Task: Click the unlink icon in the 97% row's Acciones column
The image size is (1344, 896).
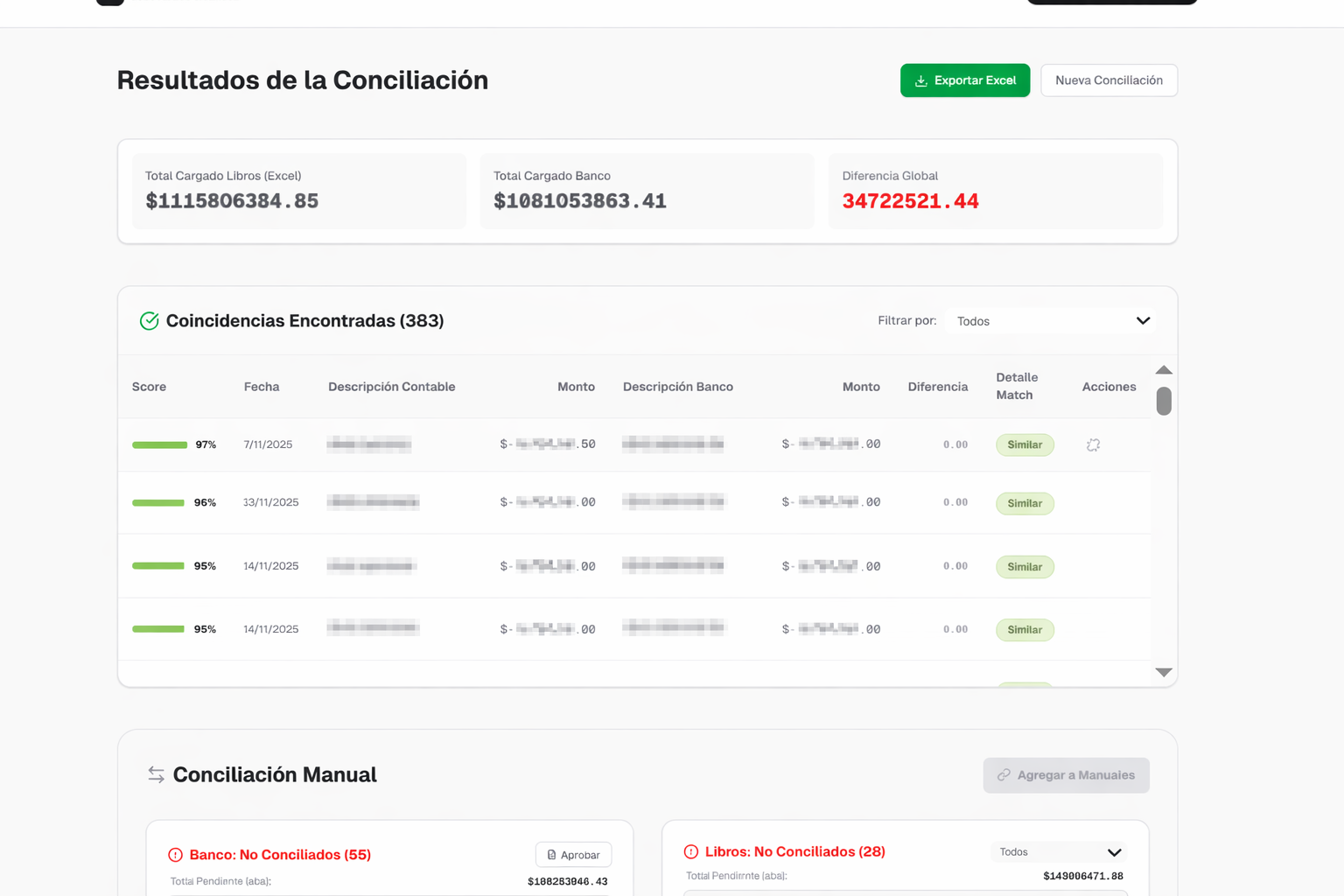Action: pos(1092,444)
